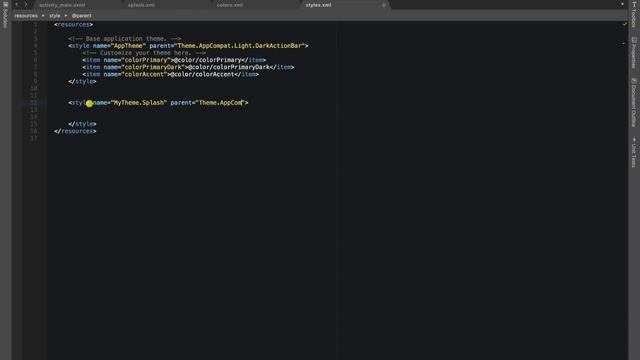
Task: Click the closing style tag on line 9
Action: 82,81
